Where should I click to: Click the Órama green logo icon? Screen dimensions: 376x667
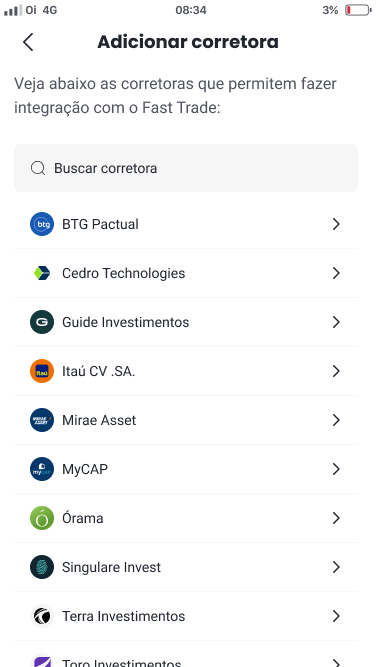click(x=42, y=518)
